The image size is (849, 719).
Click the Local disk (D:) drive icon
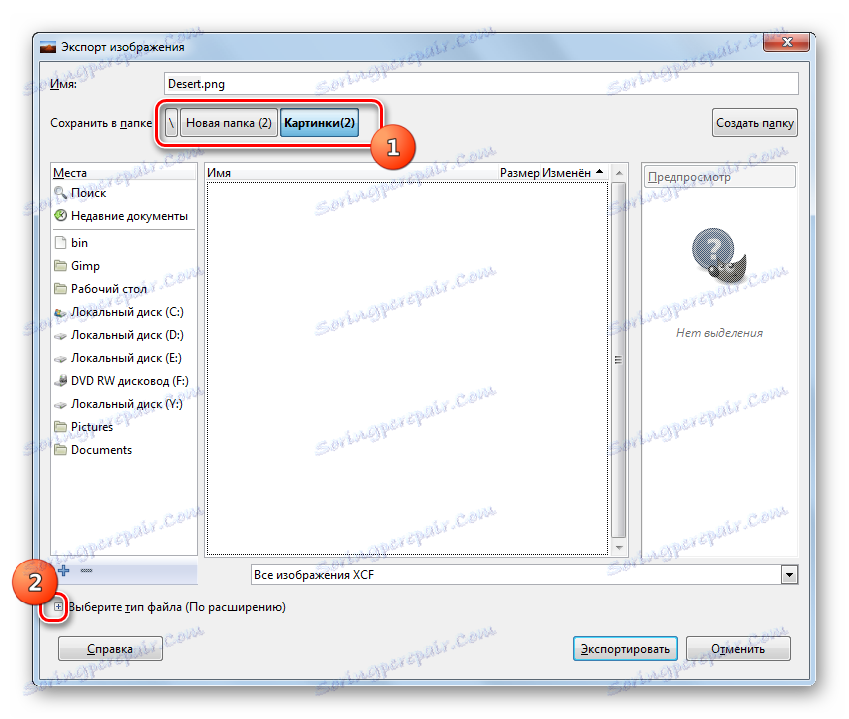pyautogui.click(x=61, y=336)
